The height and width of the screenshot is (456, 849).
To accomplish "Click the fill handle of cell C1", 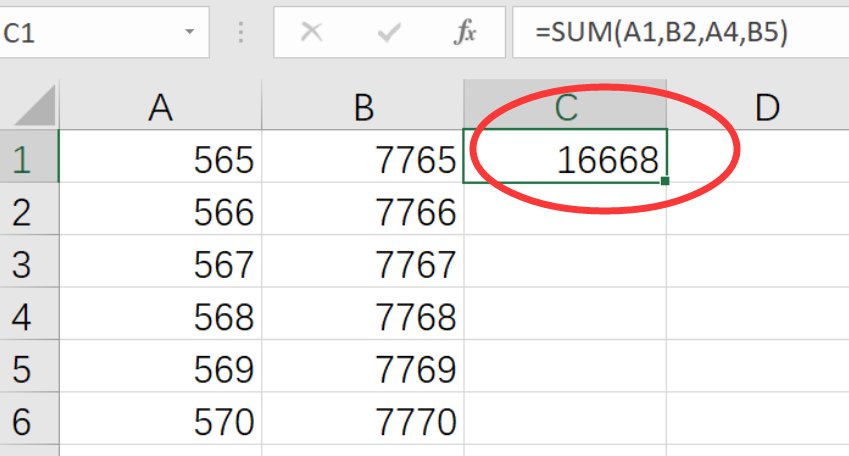I will point(665,181).
